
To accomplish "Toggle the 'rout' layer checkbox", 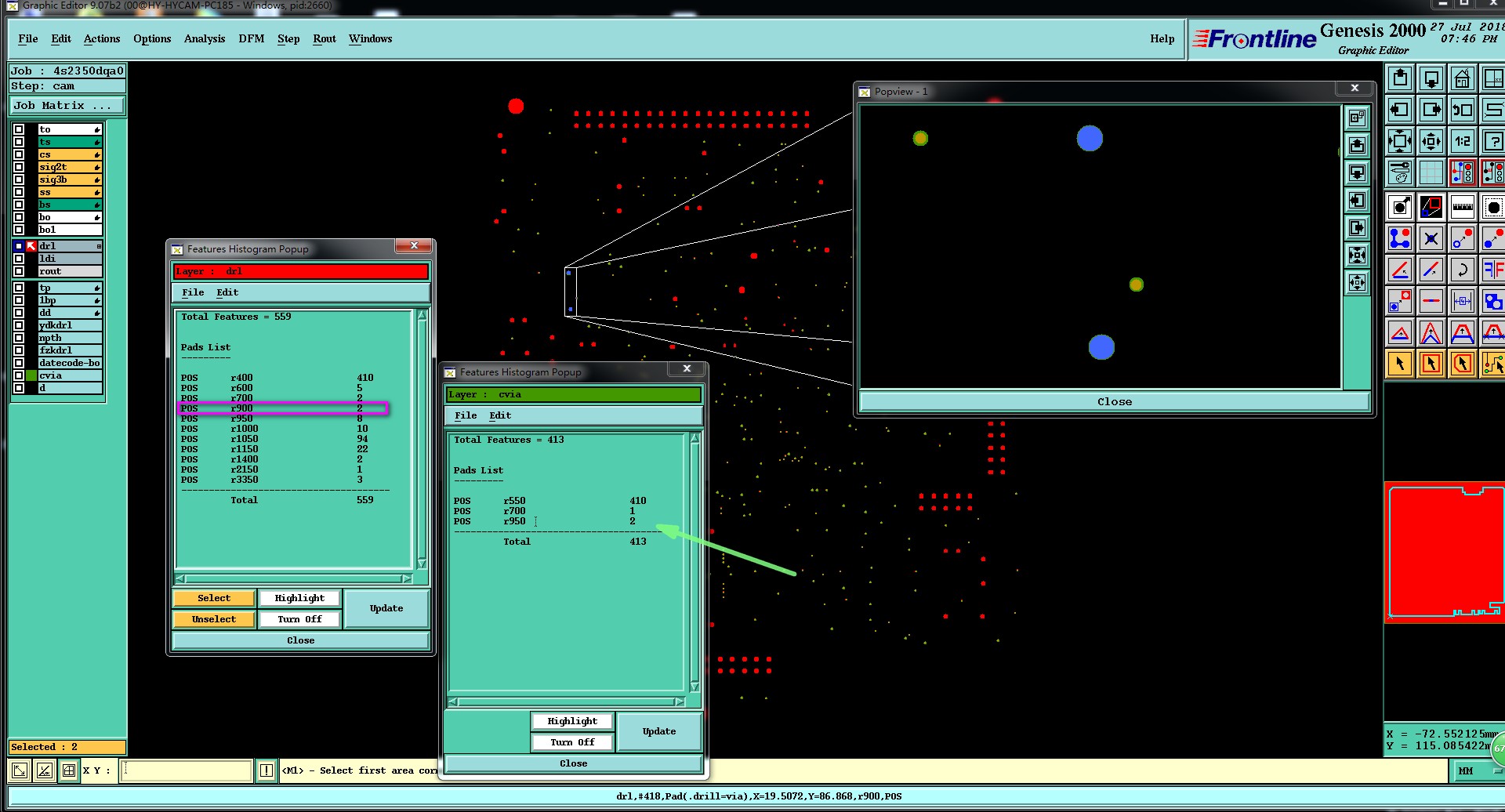I will tap(19, 271).
